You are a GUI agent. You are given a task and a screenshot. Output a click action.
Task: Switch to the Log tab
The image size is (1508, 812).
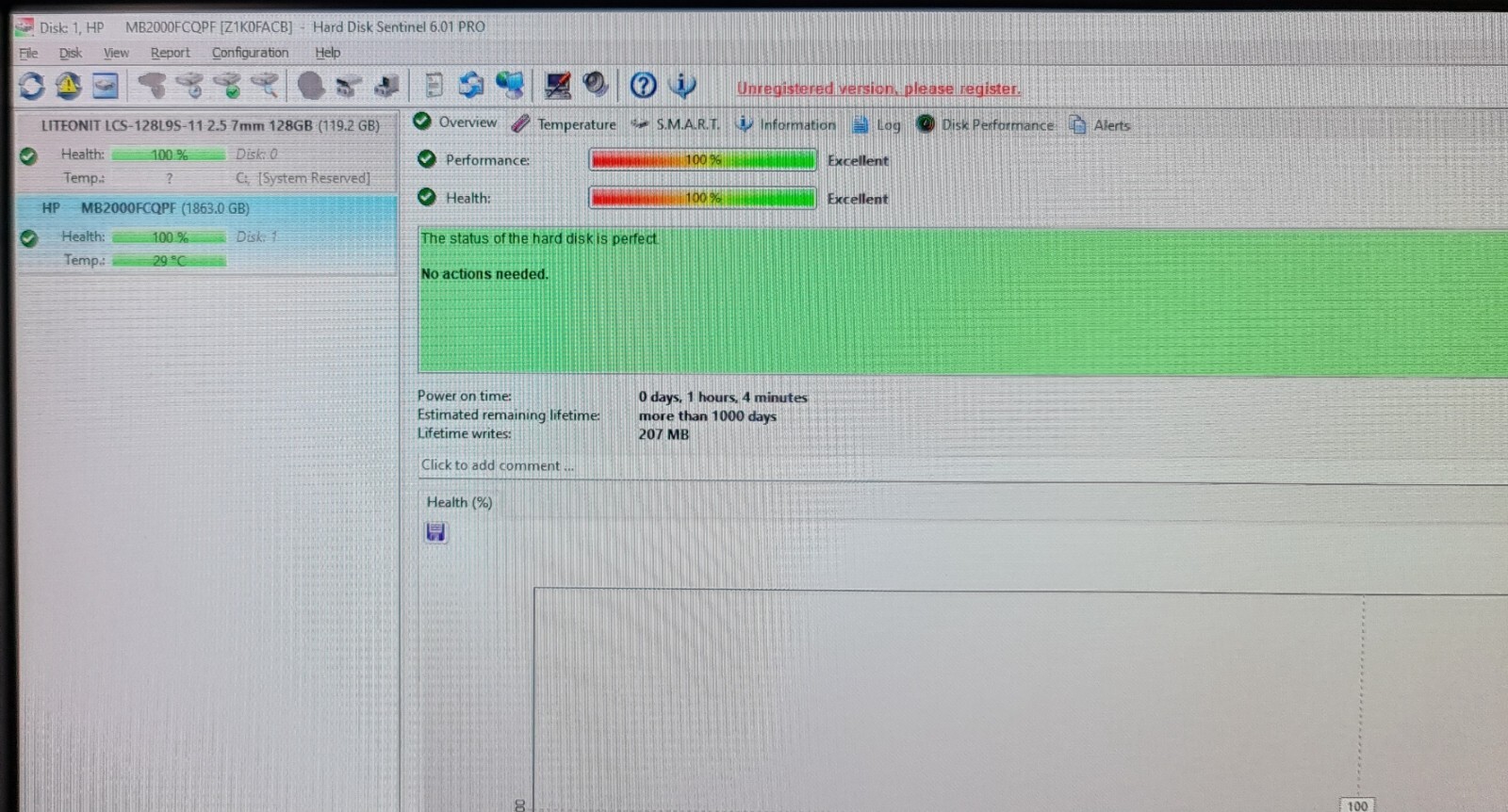[x=877, y=124]
